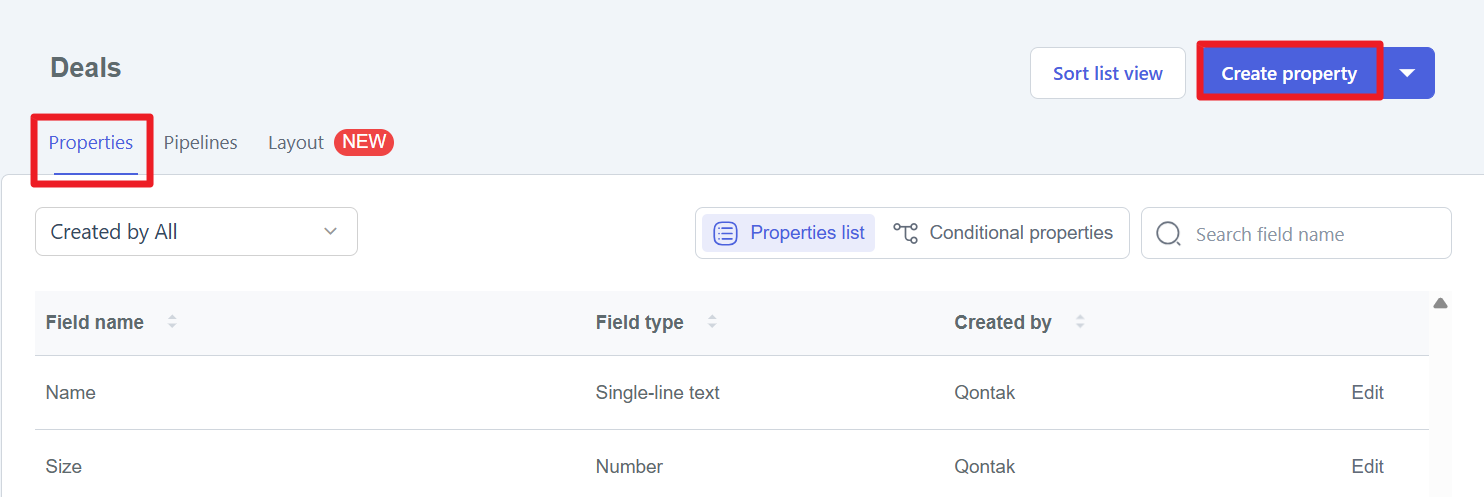Viewport: 1484px width, 497px height.
Task: Go to the Layout tab
Action: tap(295, 143)
